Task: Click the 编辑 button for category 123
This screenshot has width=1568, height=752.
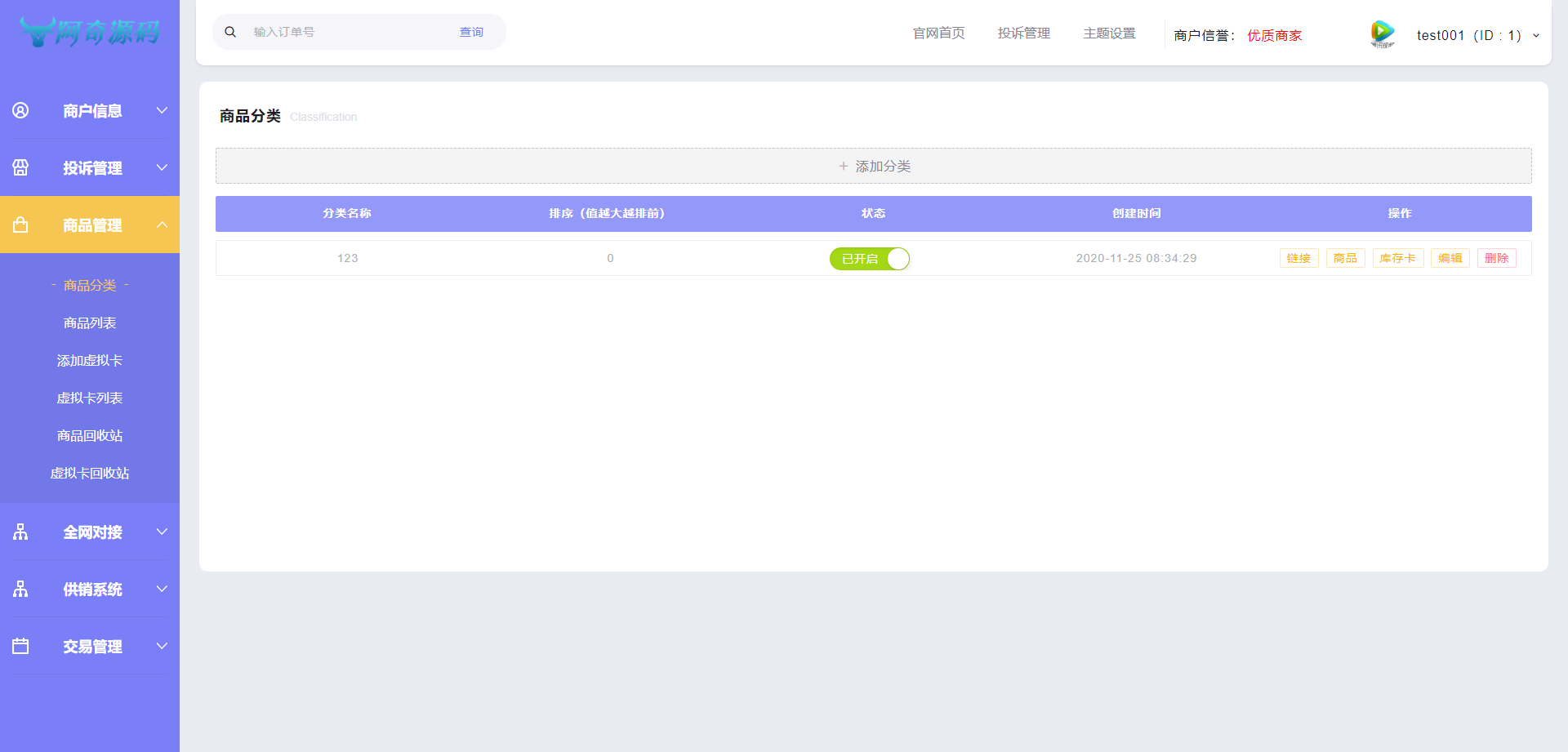Action: coord(1450,257)
